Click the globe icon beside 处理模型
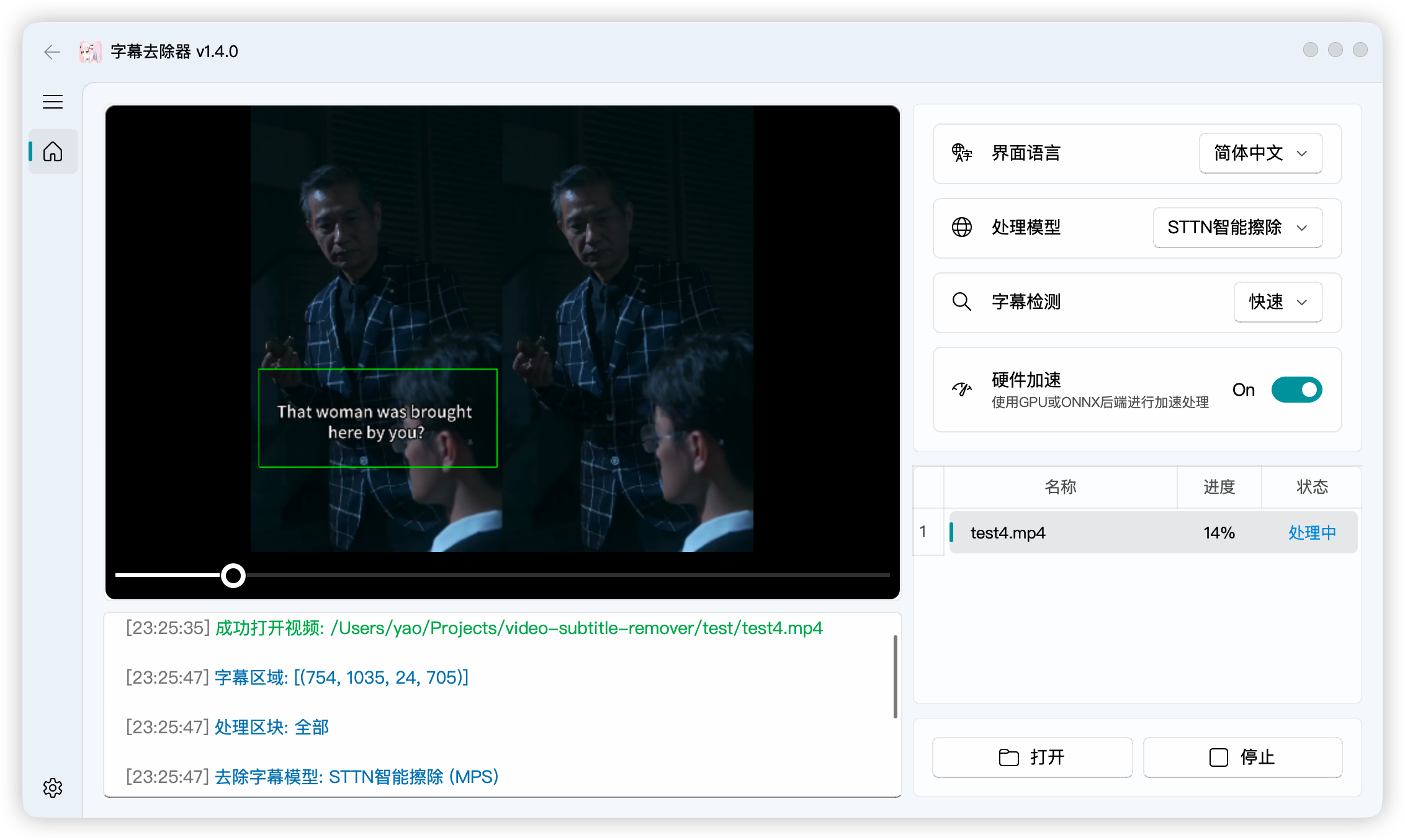The height and width of the screenshot is (840, 1405). click(961, 228)
